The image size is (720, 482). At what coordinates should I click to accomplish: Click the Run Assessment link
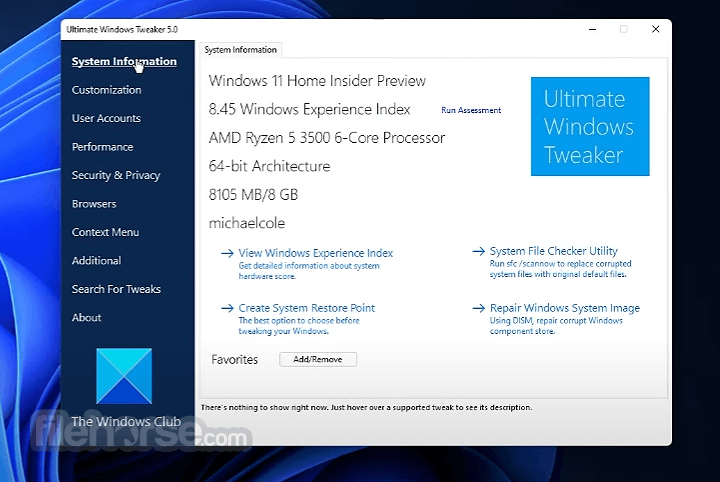click(471, 110)
